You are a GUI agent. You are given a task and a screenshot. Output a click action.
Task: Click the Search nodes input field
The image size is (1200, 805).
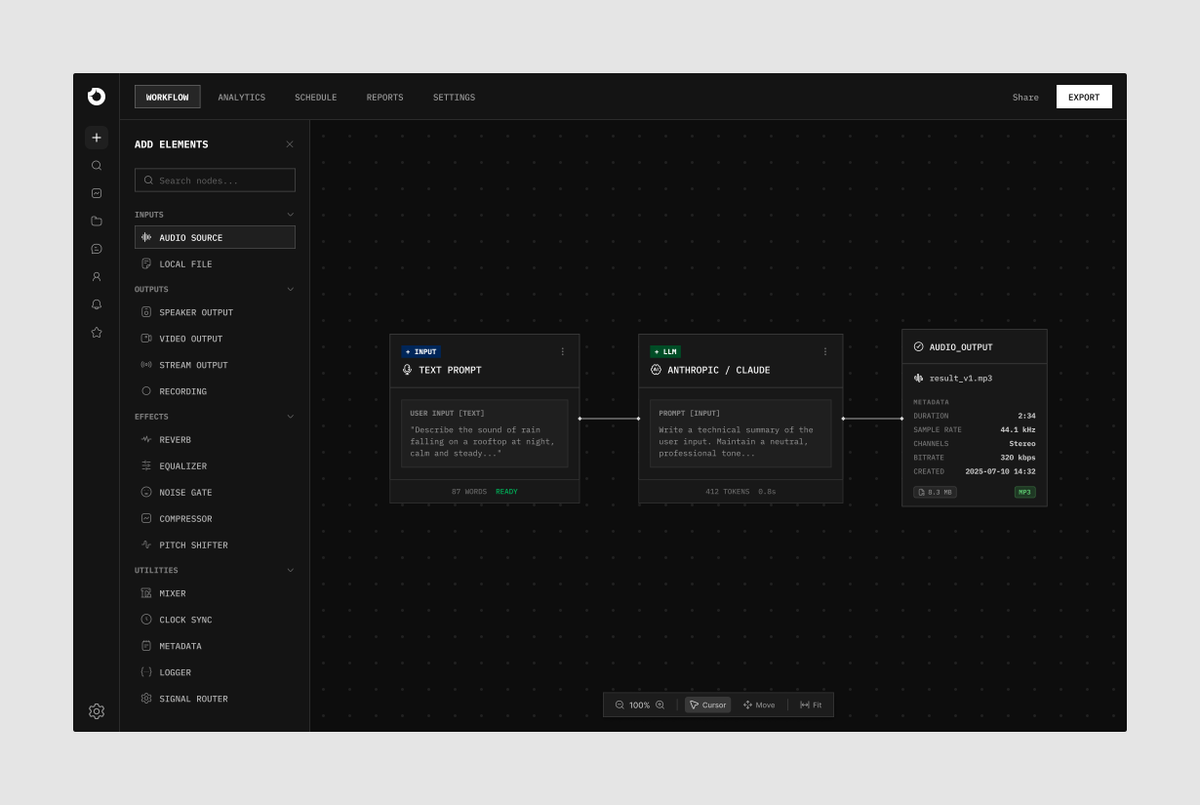coord(215,180)
